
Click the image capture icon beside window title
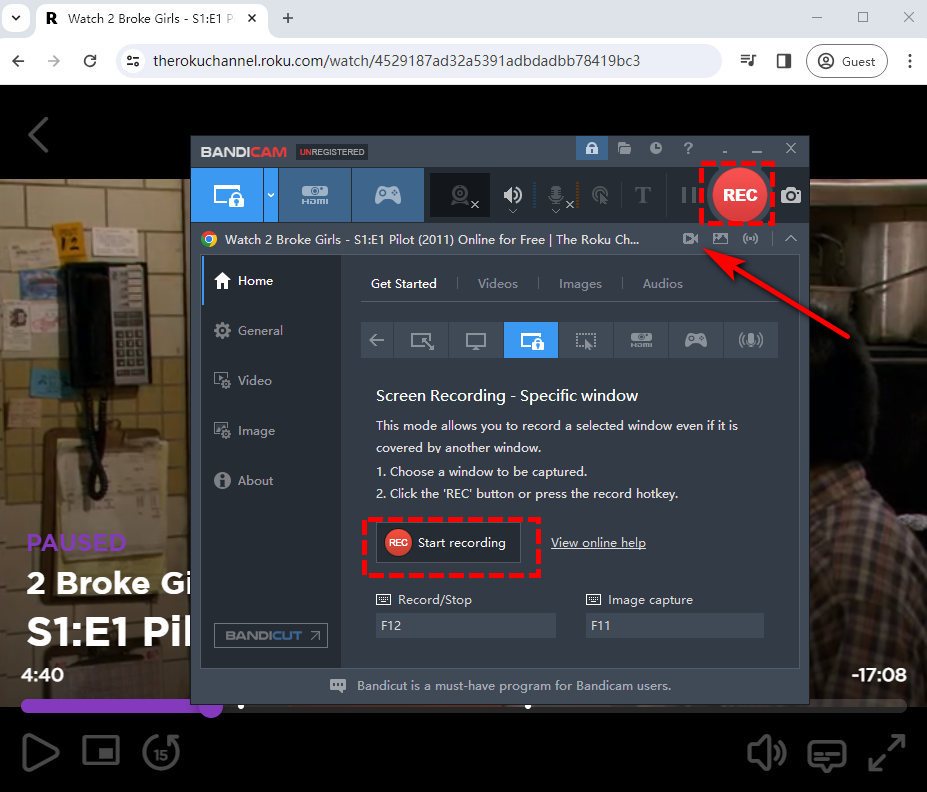(x=720, y=239)
